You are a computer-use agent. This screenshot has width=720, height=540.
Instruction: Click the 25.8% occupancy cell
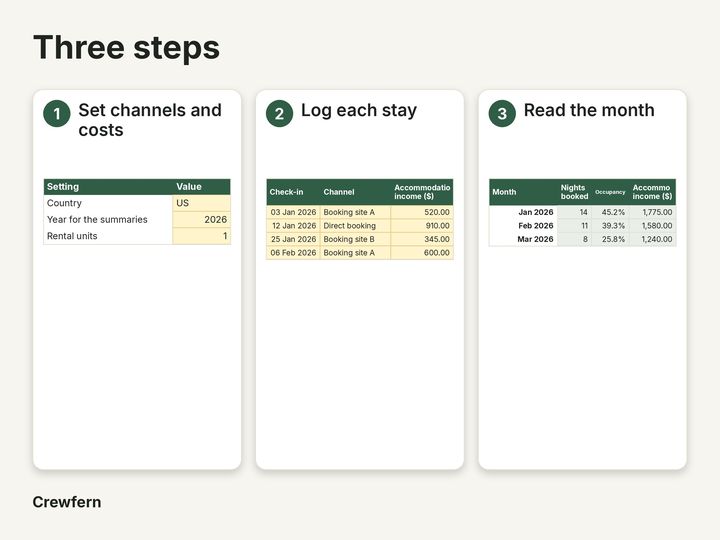(610, 239)
